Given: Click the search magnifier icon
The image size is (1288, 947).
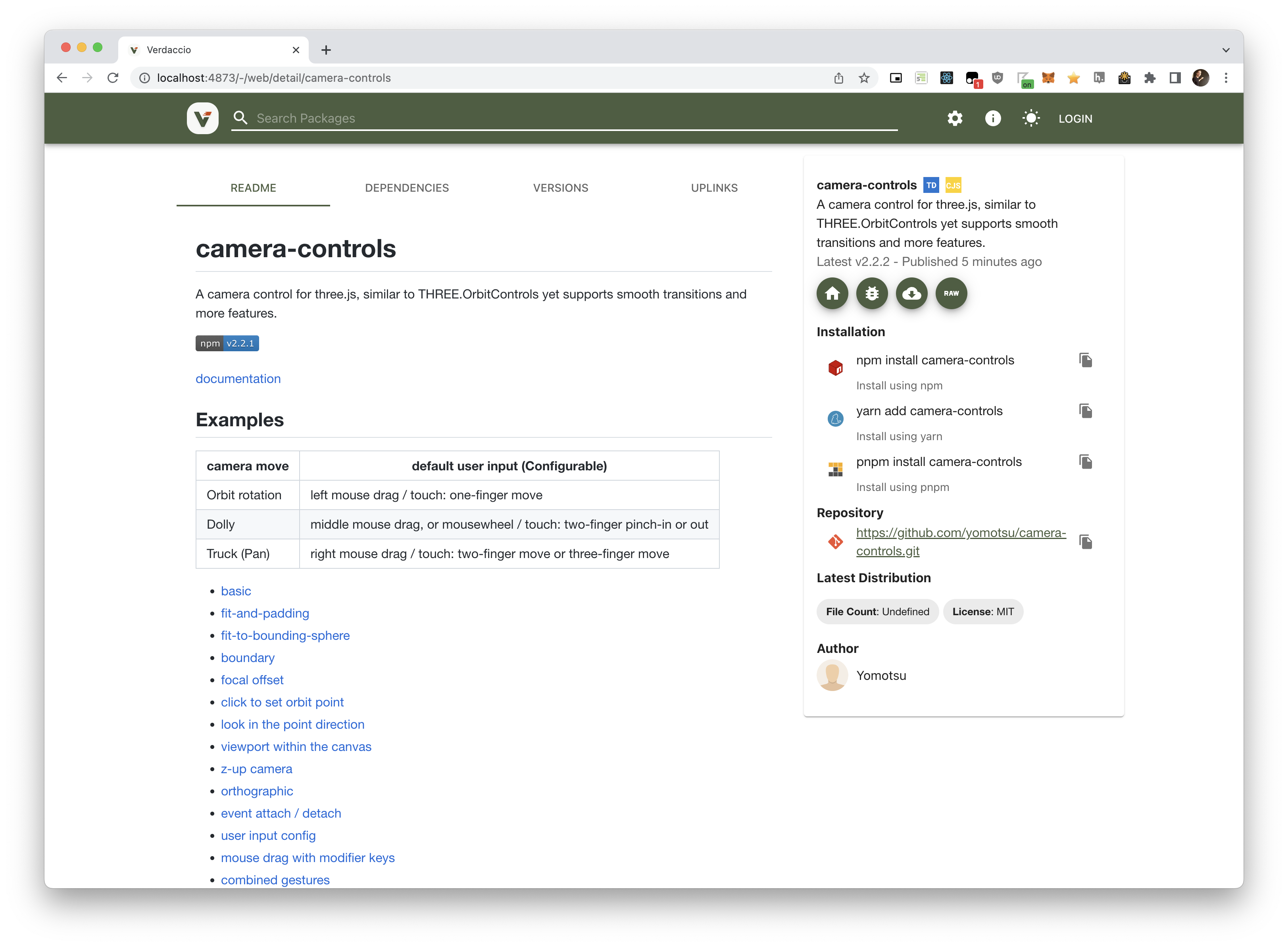Looking at the screenshot, I should pos(240,118).
